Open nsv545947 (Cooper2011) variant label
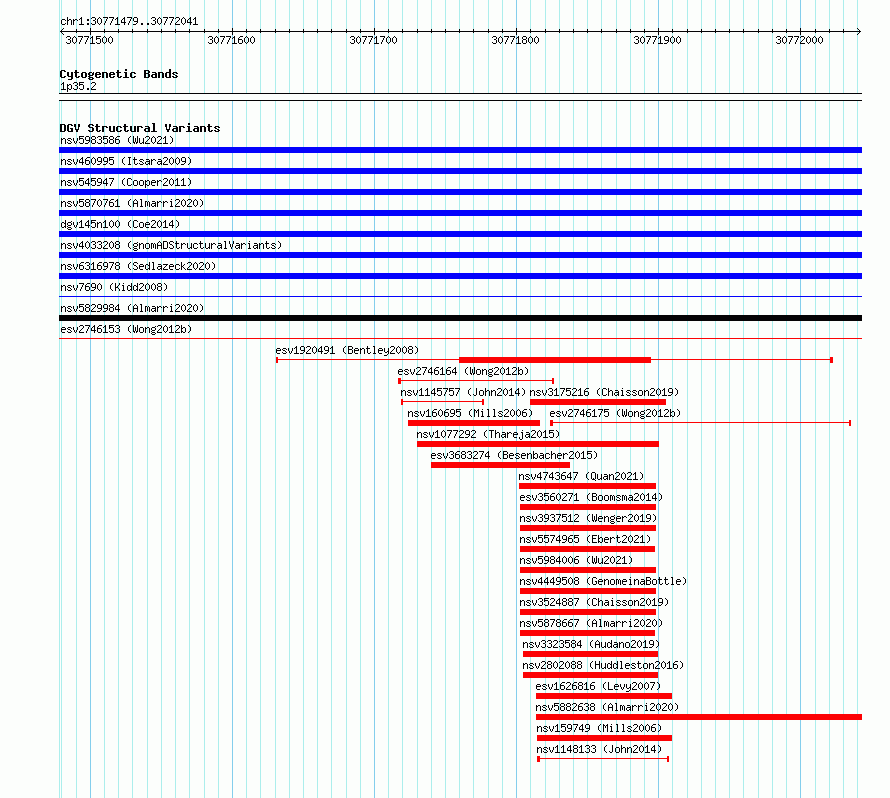 [126, 182]
